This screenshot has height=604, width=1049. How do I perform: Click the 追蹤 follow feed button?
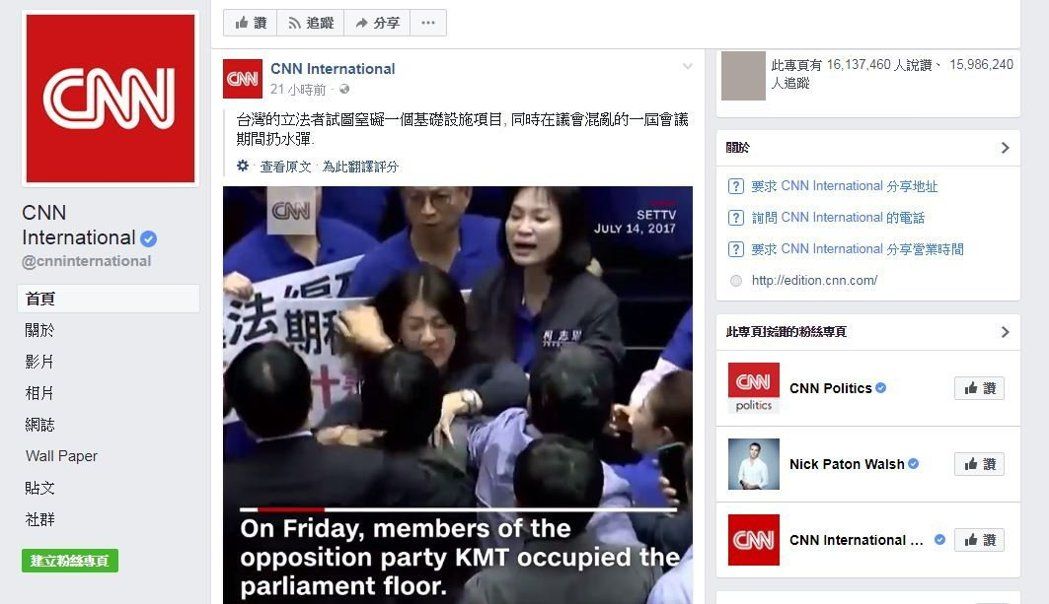pyautogui.click(x=310, y=23)
